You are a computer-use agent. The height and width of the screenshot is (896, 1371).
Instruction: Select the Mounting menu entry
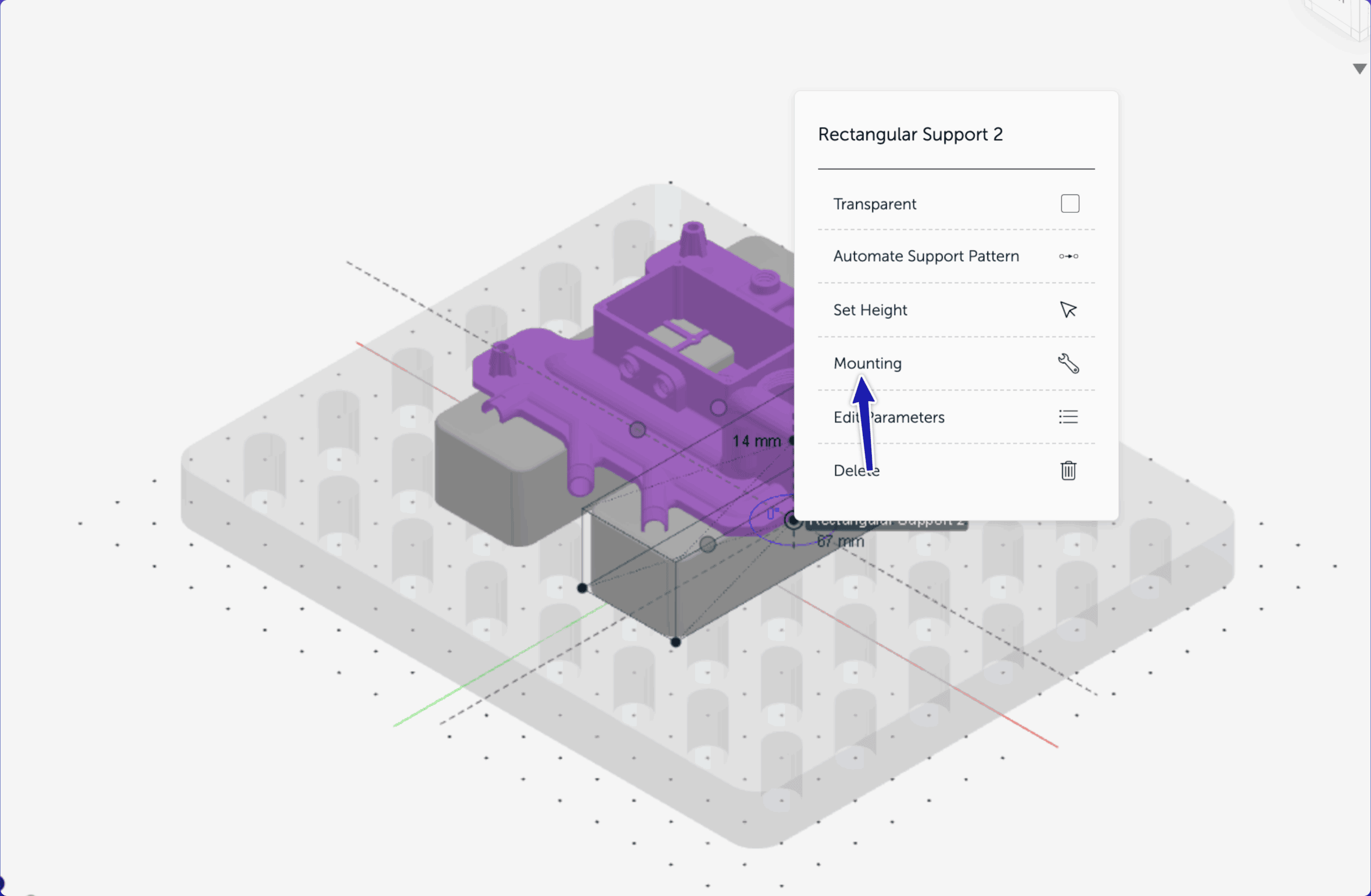tap(867, 364)
